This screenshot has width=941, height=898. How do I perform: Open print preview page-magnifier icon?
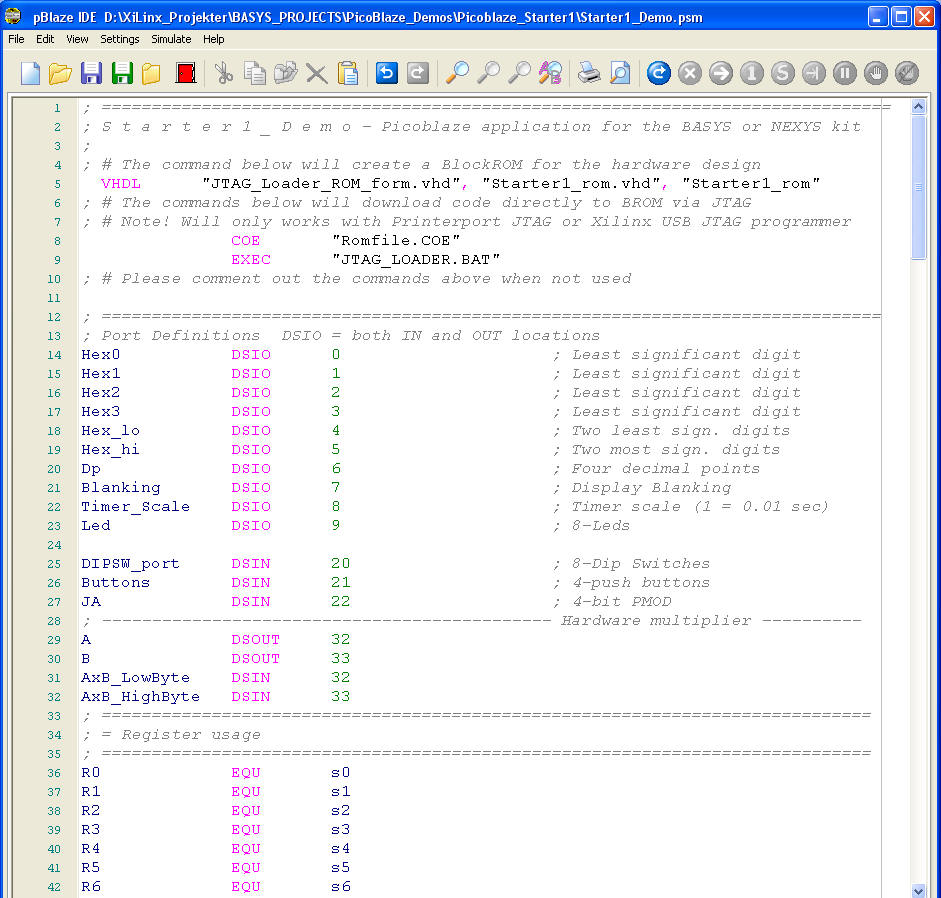(x=620, y=73)
